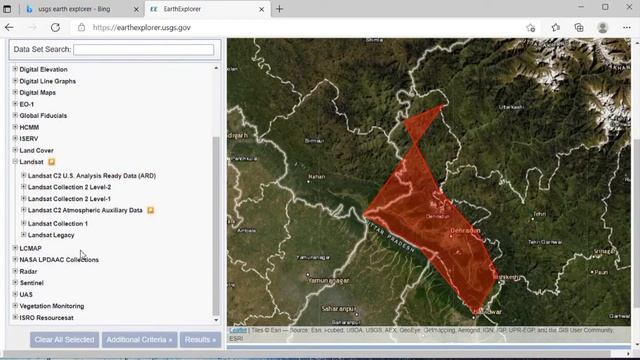Viewport: 640px width, 360px height.
Task: Expand the ISRO Resourcesat category
Action: pyautogui.click(x=15, y=317)
